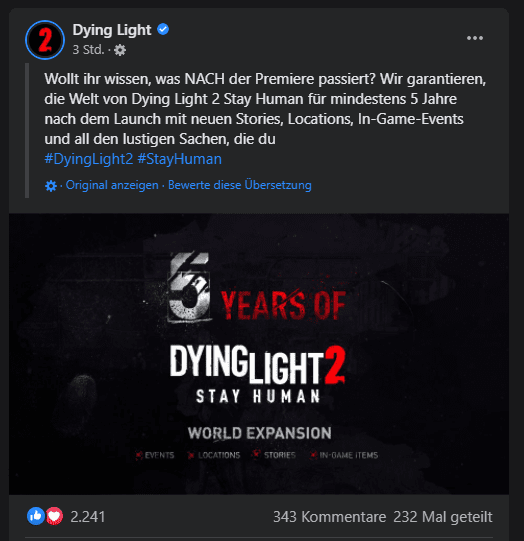This screenshot has height=541, width=524.
Task: Open the Dying Light page name link
Action: (x=112, y=30)
